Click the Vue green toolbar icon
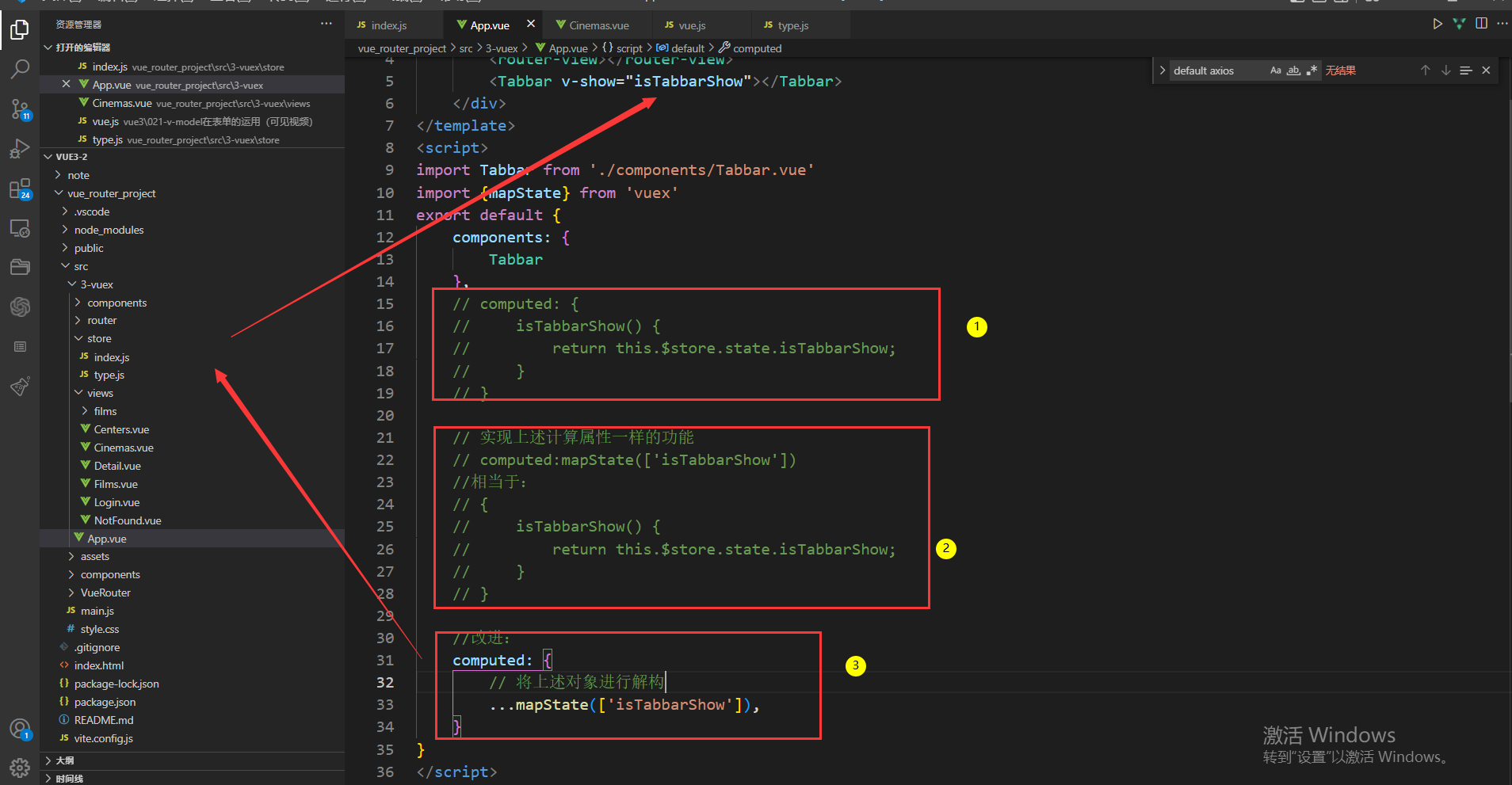 tap(1459, 24)
